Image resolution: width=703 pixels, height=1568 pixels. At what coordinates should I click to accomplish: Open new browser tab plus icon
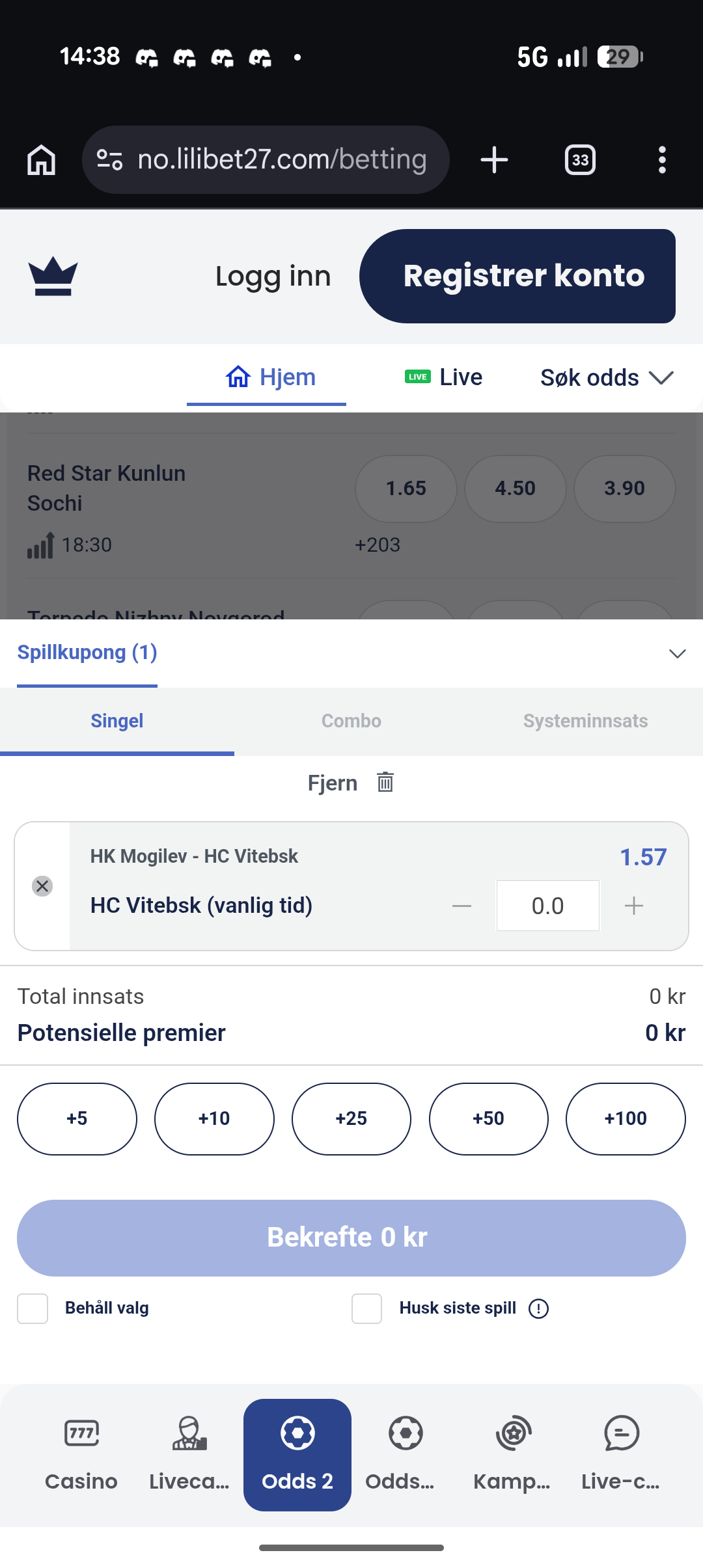(x=494, y=160)
